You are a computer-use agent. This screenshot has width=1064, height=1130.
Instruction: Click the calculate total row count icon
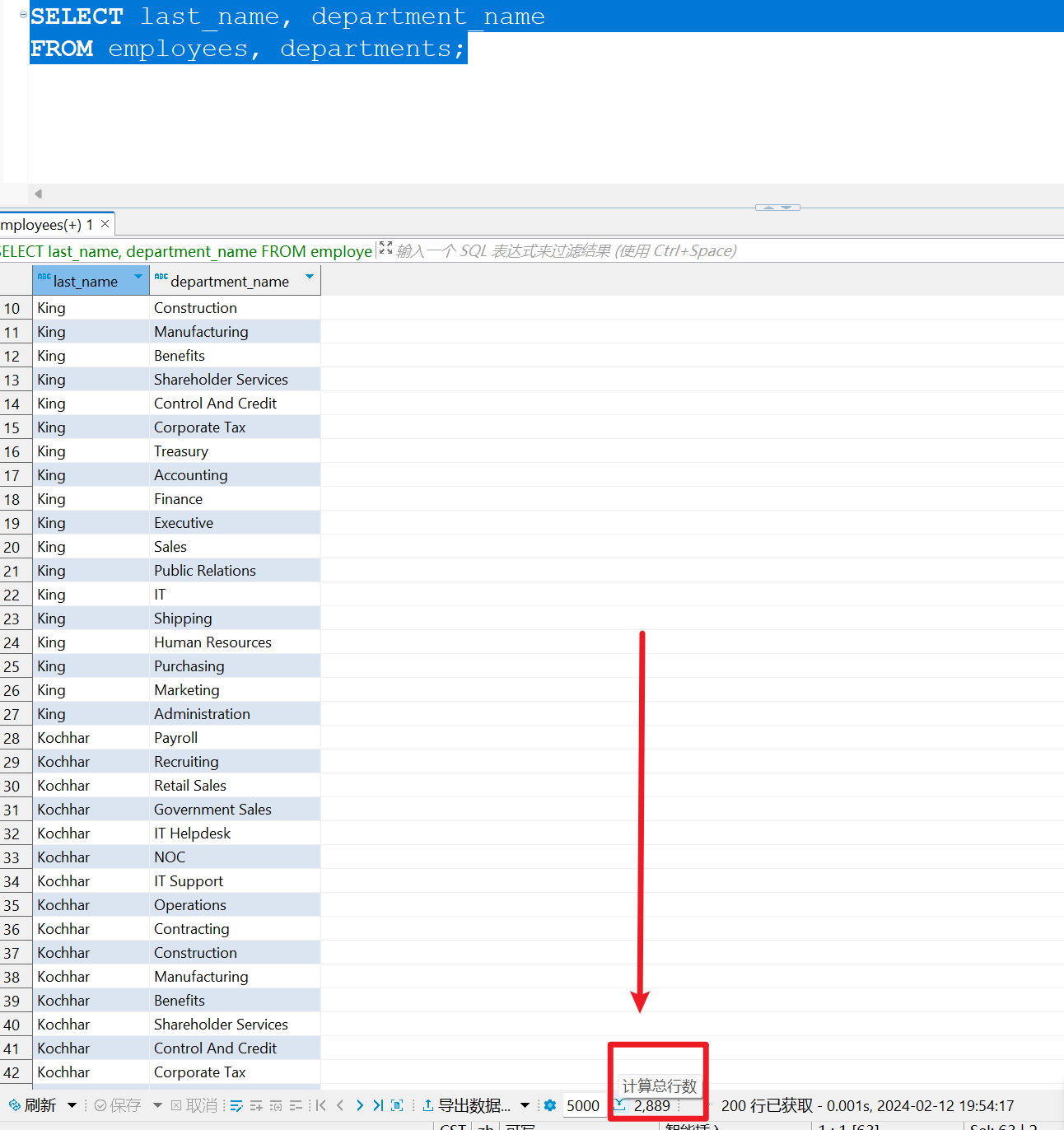pyautogui.click(x=620, y=1105)
